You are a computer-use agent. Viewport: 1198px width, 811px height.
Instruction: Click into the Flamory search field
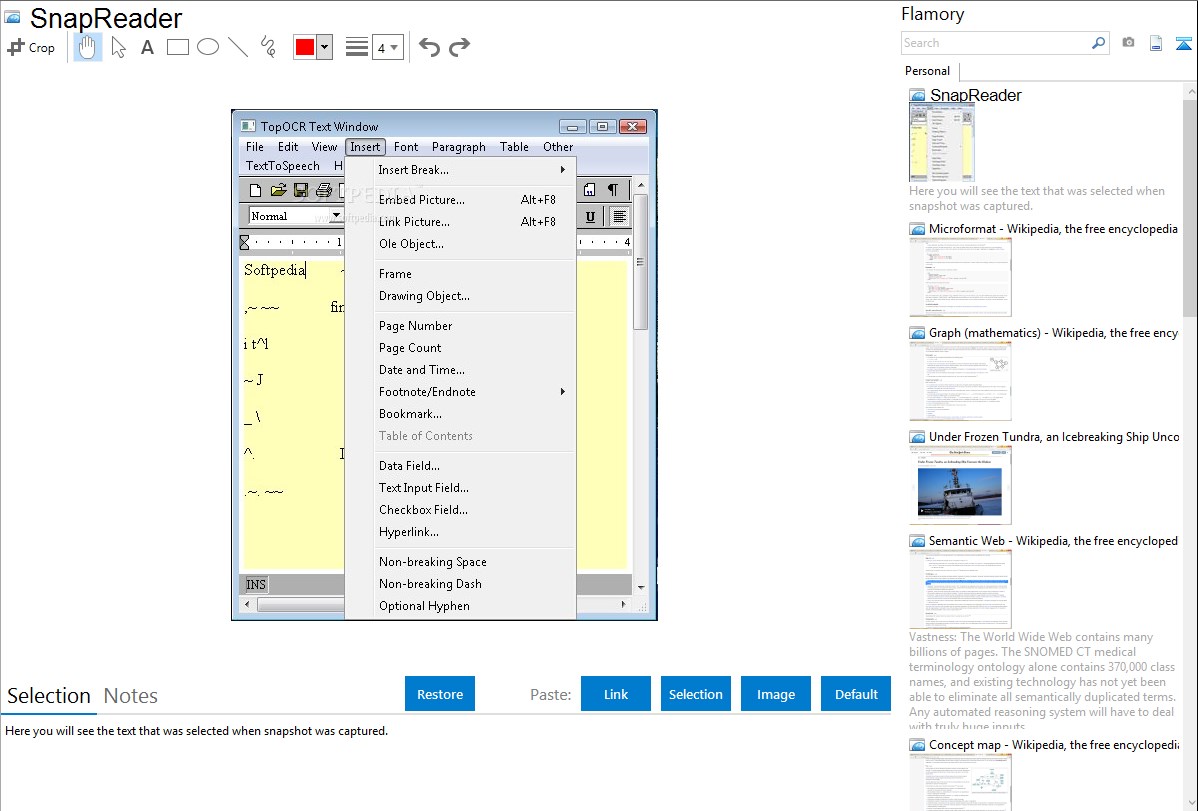click(x=995, y=43)
